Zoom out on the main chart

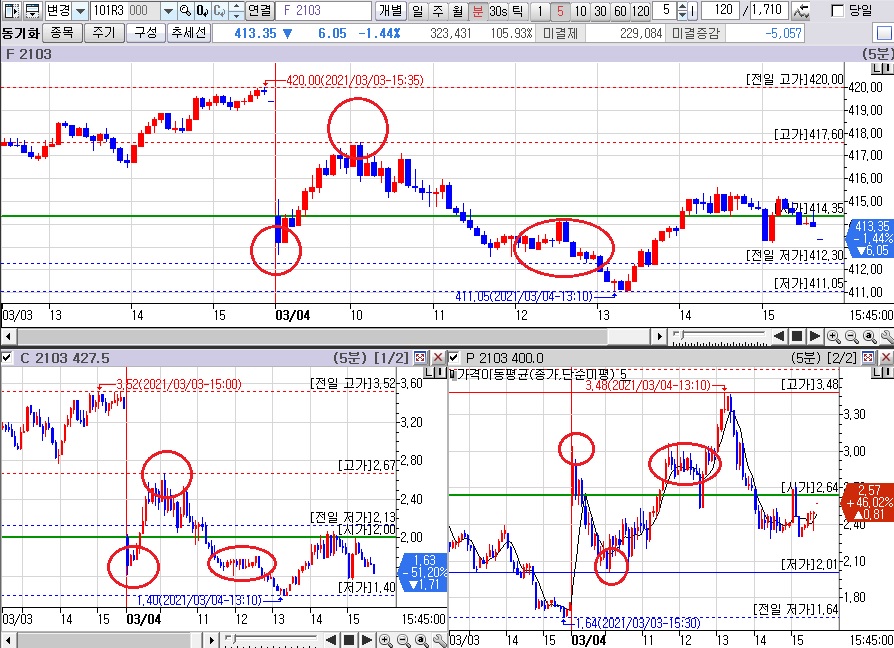coord(852,337)
